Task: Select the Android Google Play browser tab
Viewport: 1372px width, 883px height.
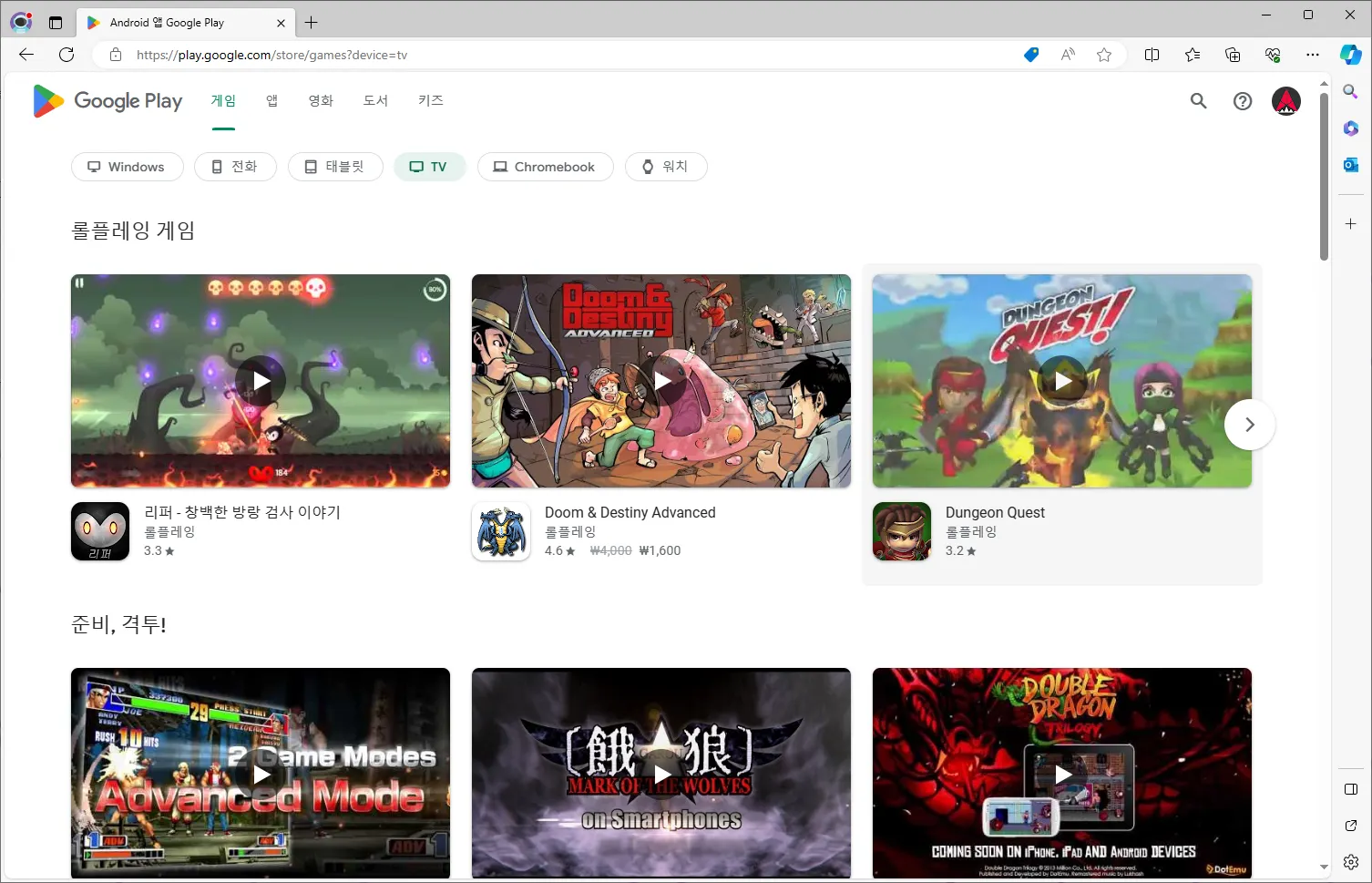Action: tap(187, 23)
